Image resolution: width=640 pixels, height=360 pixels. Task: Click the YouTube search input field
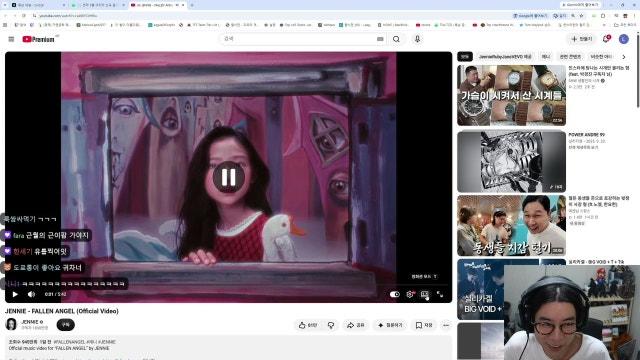(299, 39)
